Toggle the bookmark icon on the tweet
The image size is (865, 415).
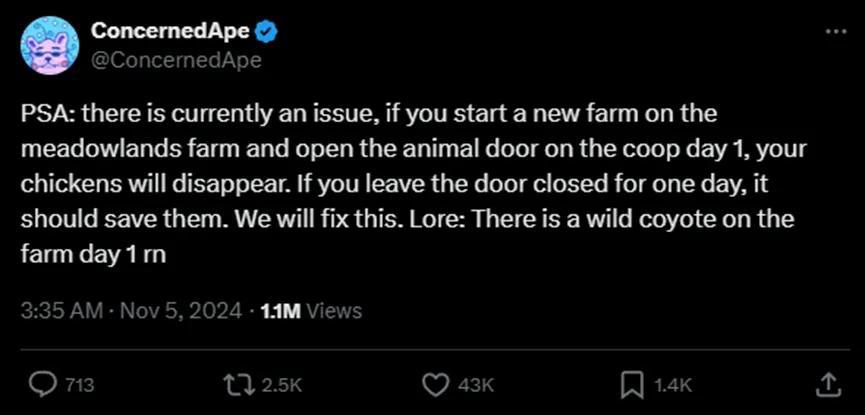[x=632, y=384]
